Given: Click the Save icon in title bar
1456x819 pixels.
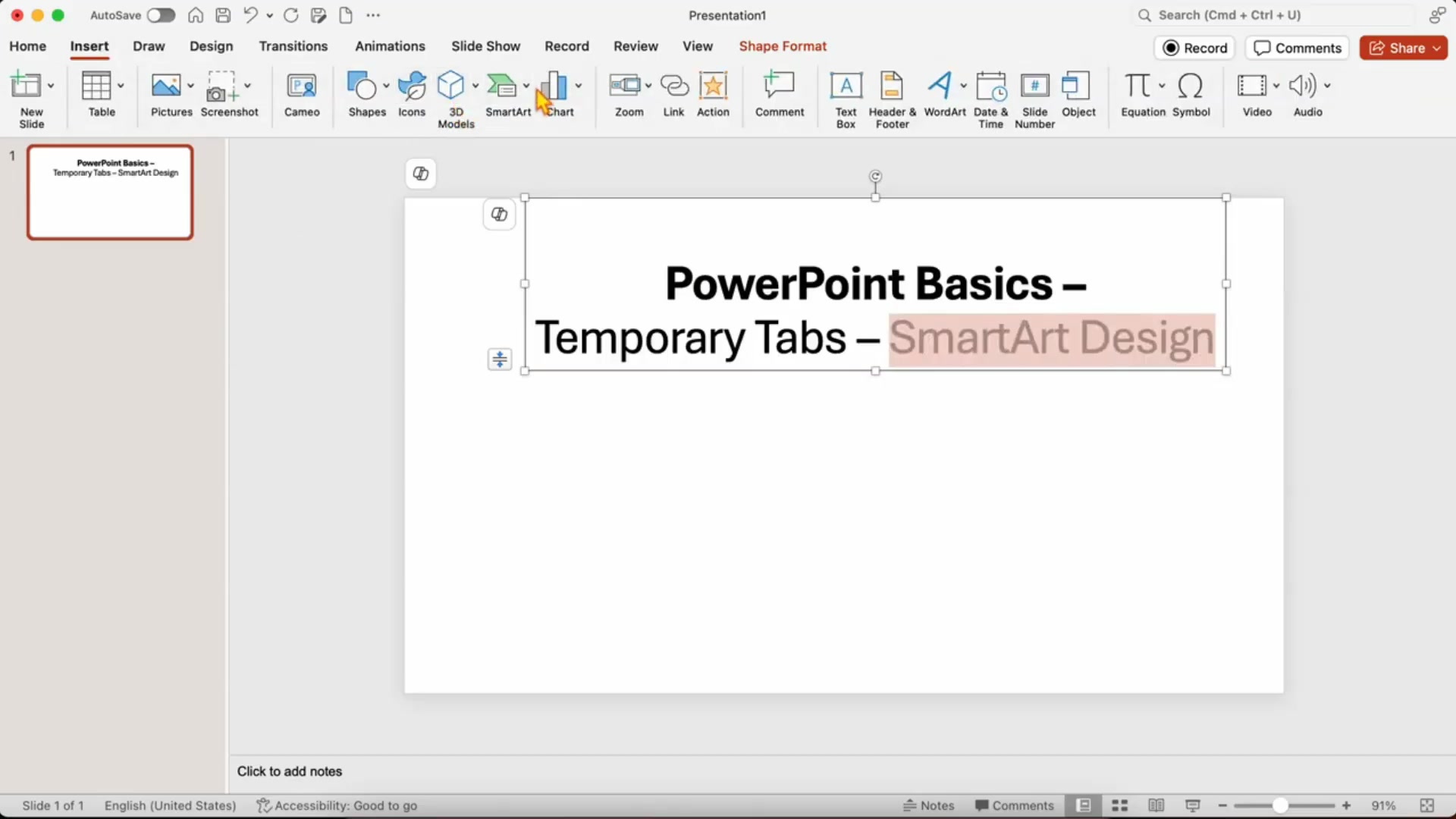Looking at the screenshot, I should coord(223,15).
